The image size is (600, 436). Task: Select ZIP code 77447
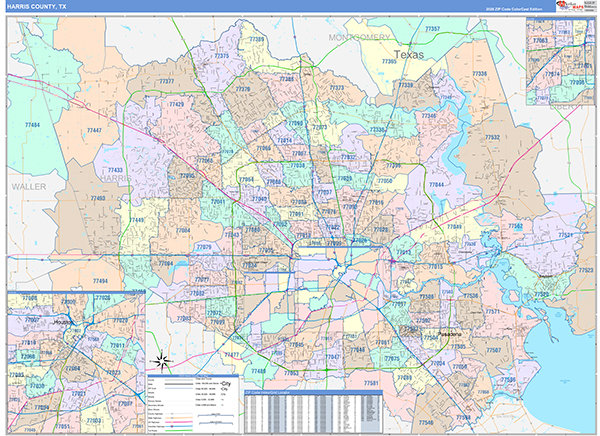point(94,130)
